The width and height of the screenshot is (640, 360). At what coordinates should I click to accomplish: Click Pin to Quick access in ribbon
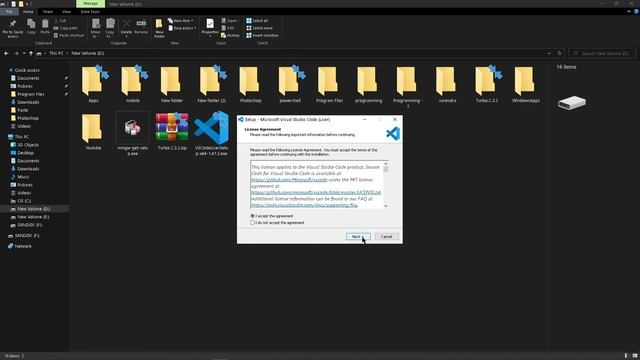(13, 28)
